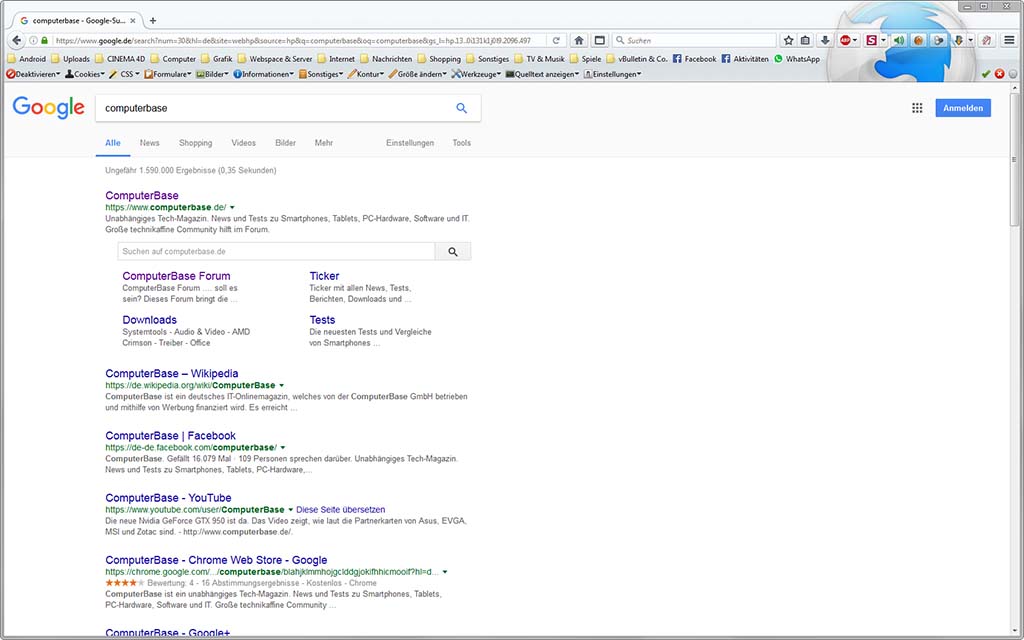Viewport: 1024px width, 640px height.
Task: Open the Mehr search menu
Action: click(x=324, y=143)
